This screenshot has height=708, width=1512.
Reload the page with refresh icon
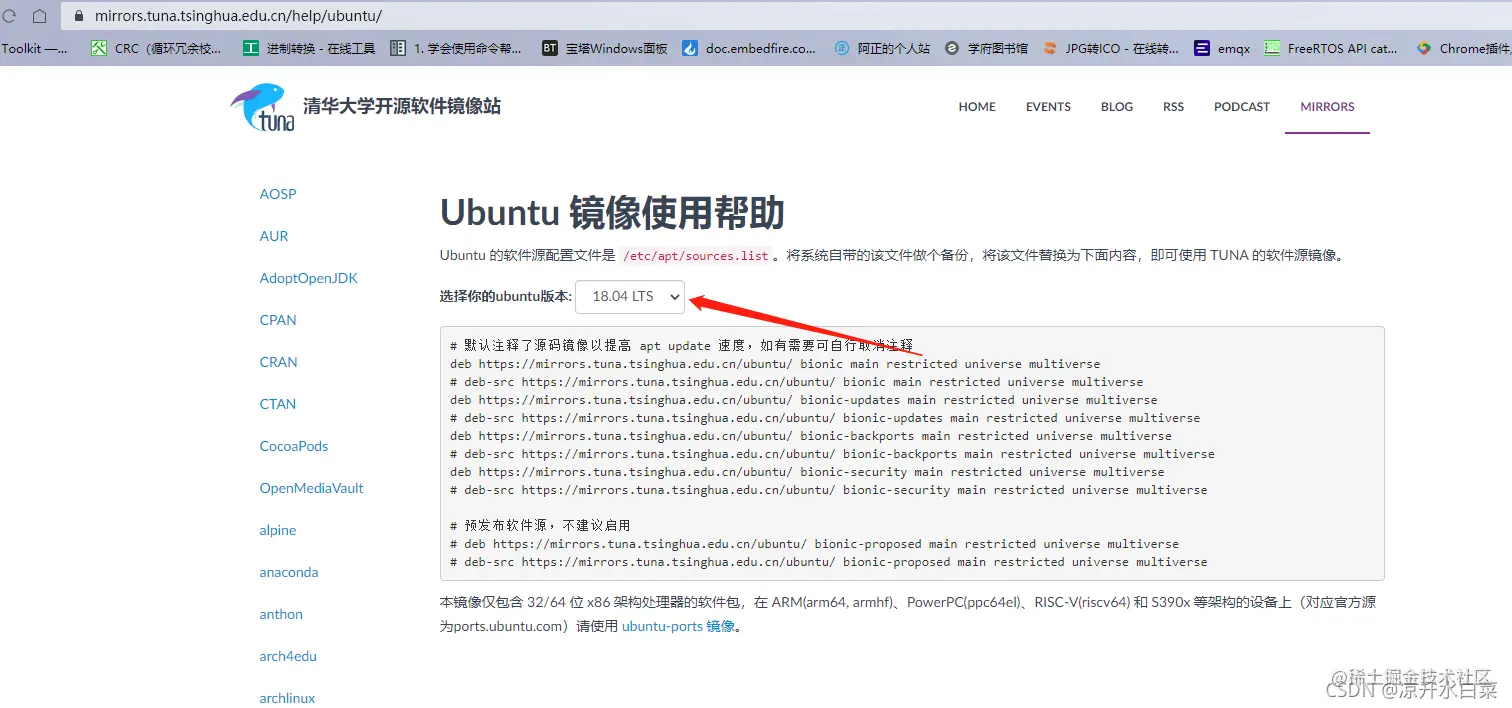(8, 16)
